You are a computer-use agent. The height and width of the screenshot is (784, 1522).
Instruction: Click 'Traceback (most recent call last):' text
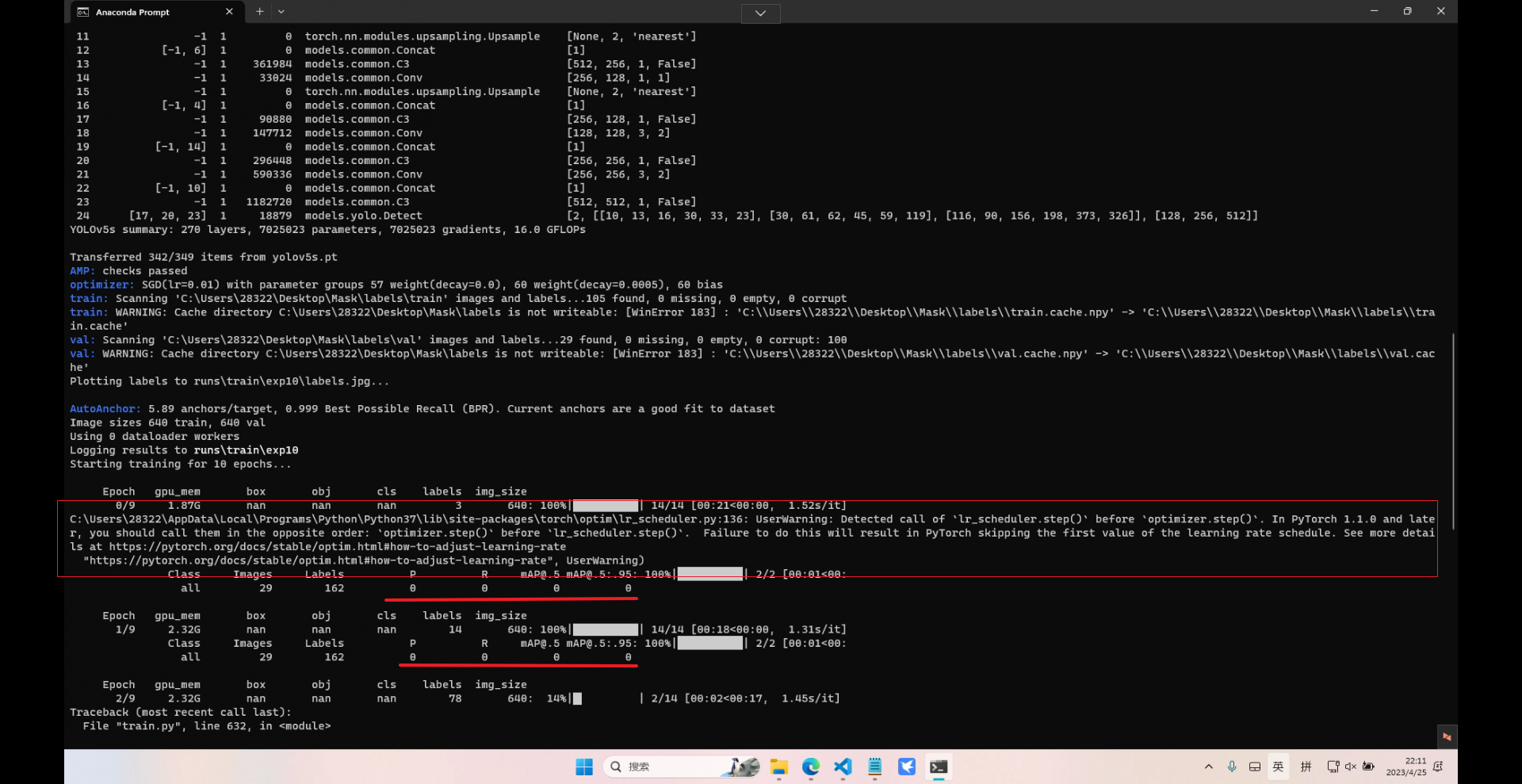[x=180, y=713]
